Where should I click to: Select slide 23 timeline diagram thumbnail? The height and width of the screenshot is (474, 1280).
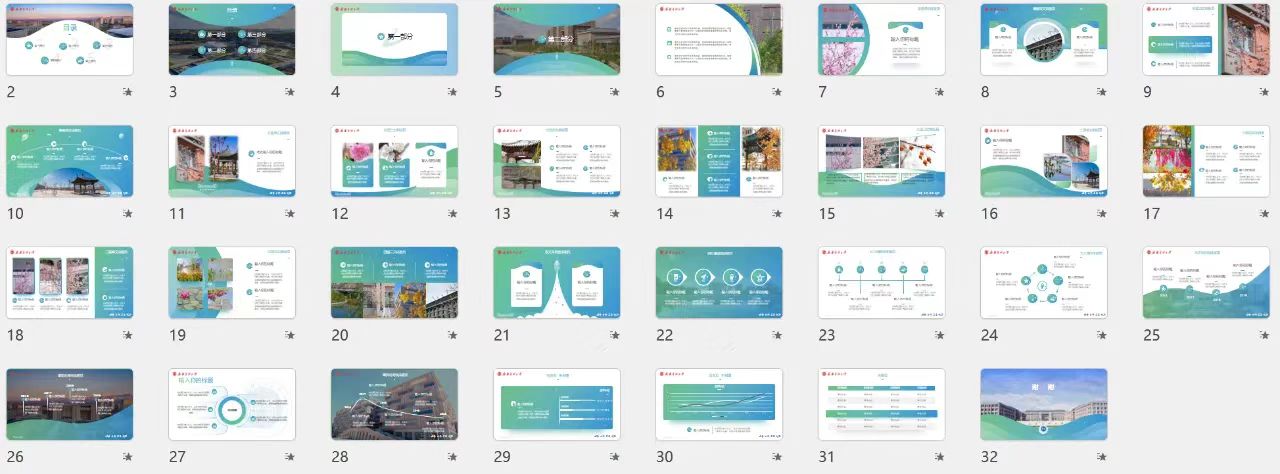click(x=881, y=283)
